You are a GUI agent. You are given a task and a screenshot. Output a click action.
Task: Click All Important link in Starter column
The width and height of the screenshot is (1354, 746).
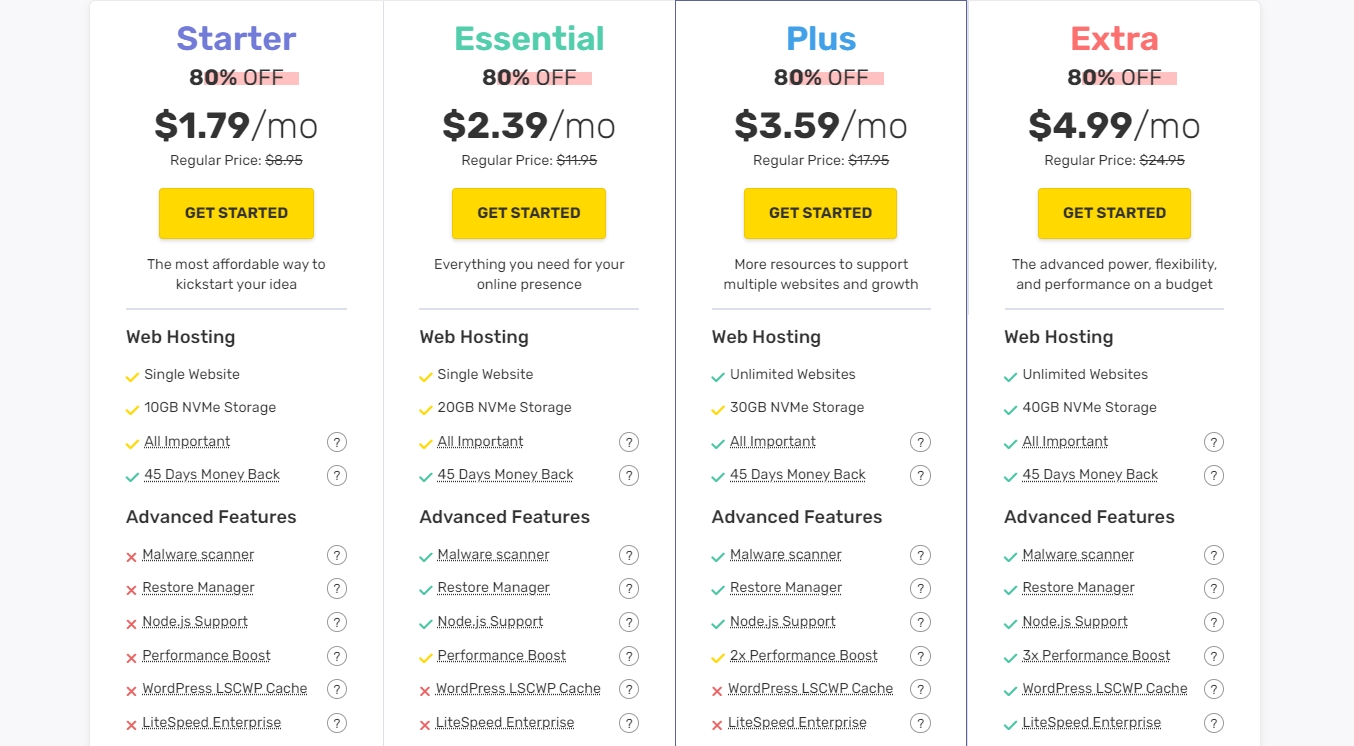187,442
